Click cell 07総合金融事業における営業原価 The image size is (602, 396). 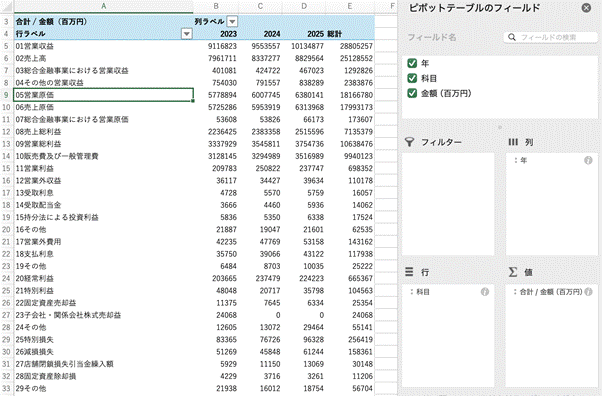(104, 119)
